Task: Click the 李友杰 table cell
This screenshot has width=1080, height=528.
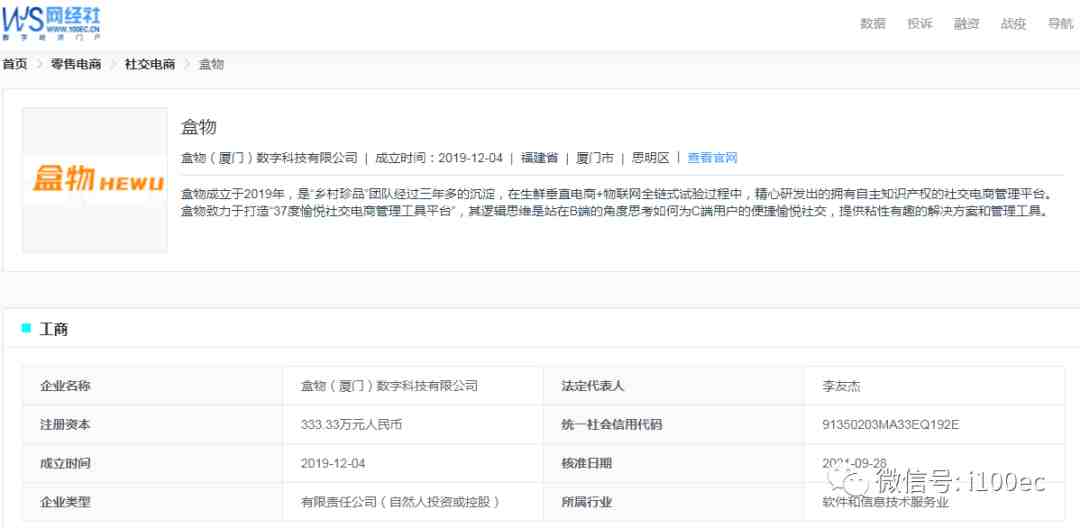Action: [935, 386]
